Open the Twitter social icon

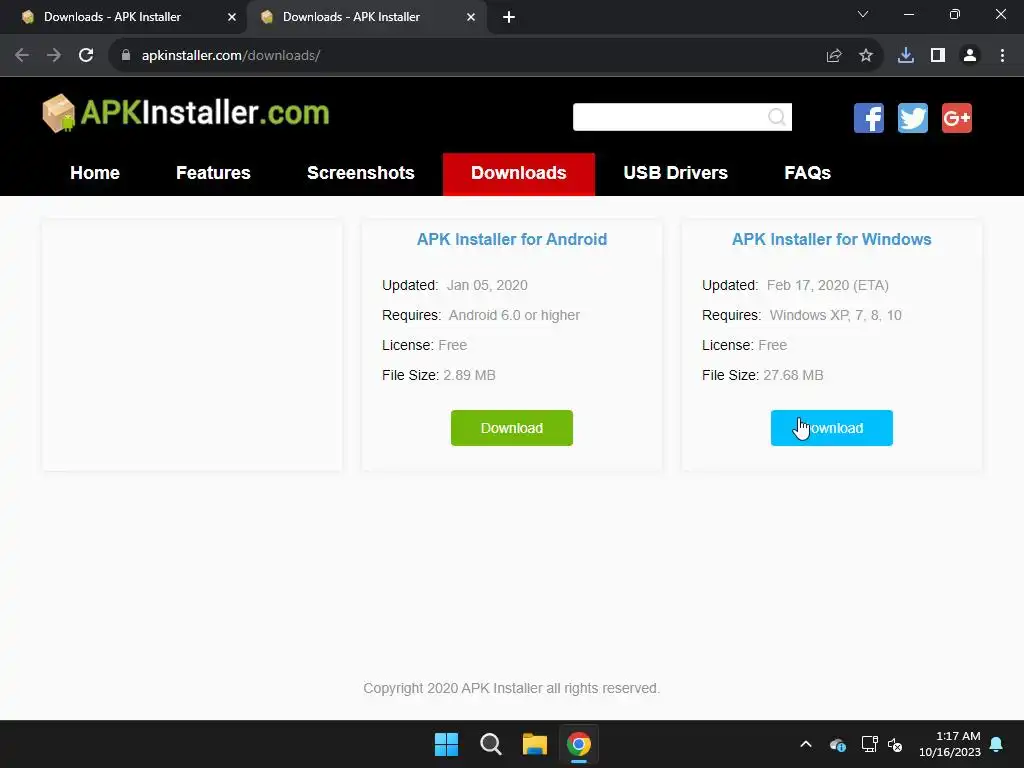click(x=912, y=118)
